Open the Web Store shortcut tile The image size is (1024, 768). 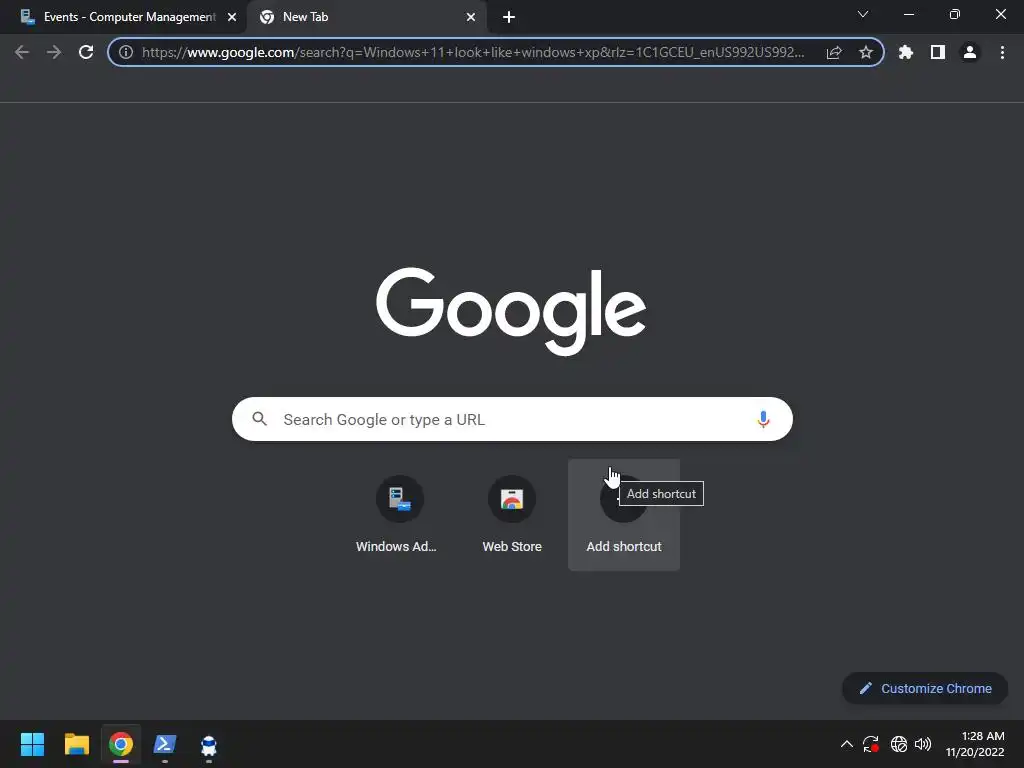[512, 515]
